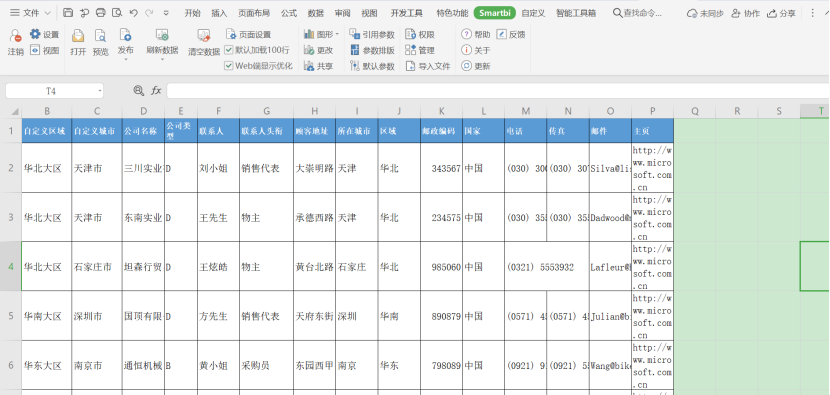830x395 pixels.
Task: Switch to 页面布局 tab
Action: coord(254,13)
